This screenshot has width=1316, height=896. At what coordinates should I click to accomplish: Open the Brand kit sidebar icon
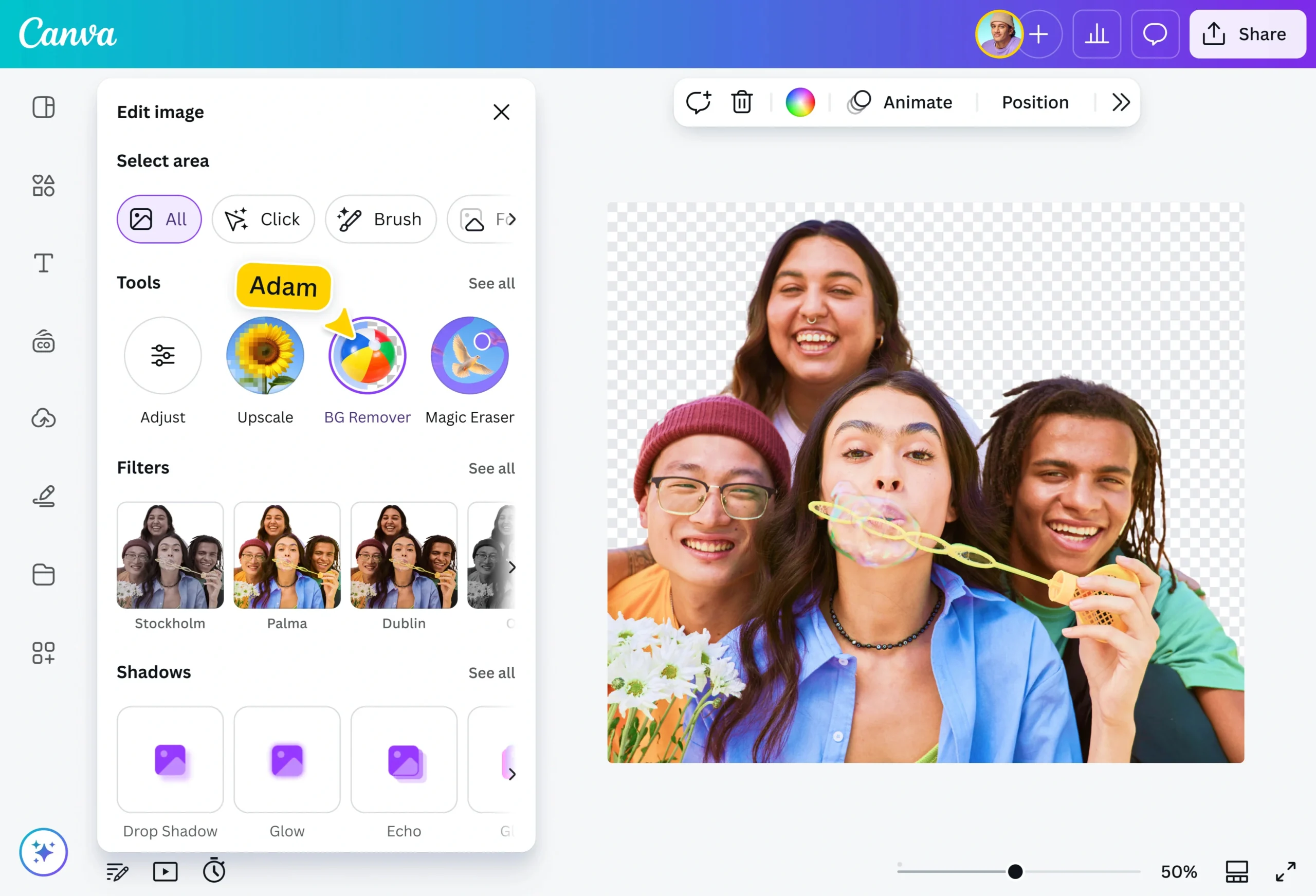tap(44, 341)
